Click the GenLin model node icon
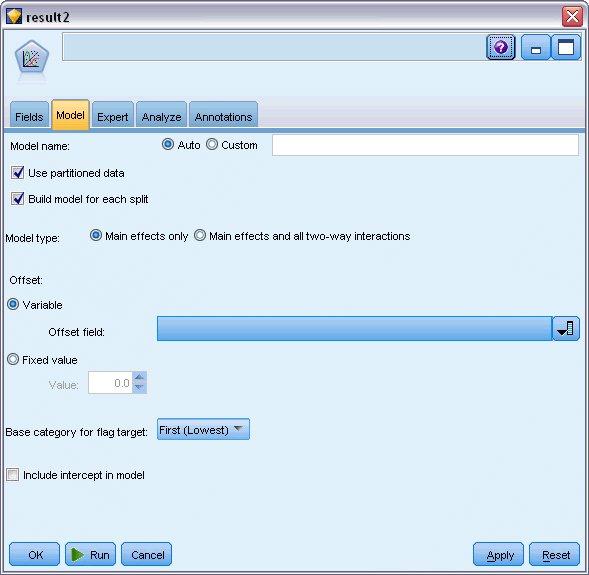This screenshot has width=589, height=575. coord(32,58)
